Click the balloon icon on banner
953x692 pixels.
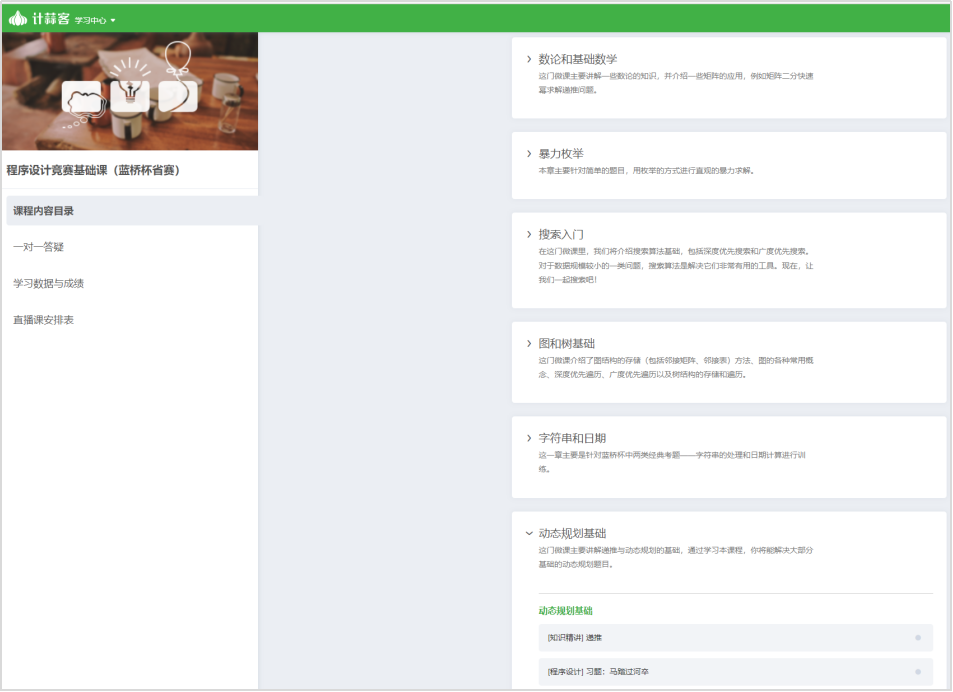(177, 94)
